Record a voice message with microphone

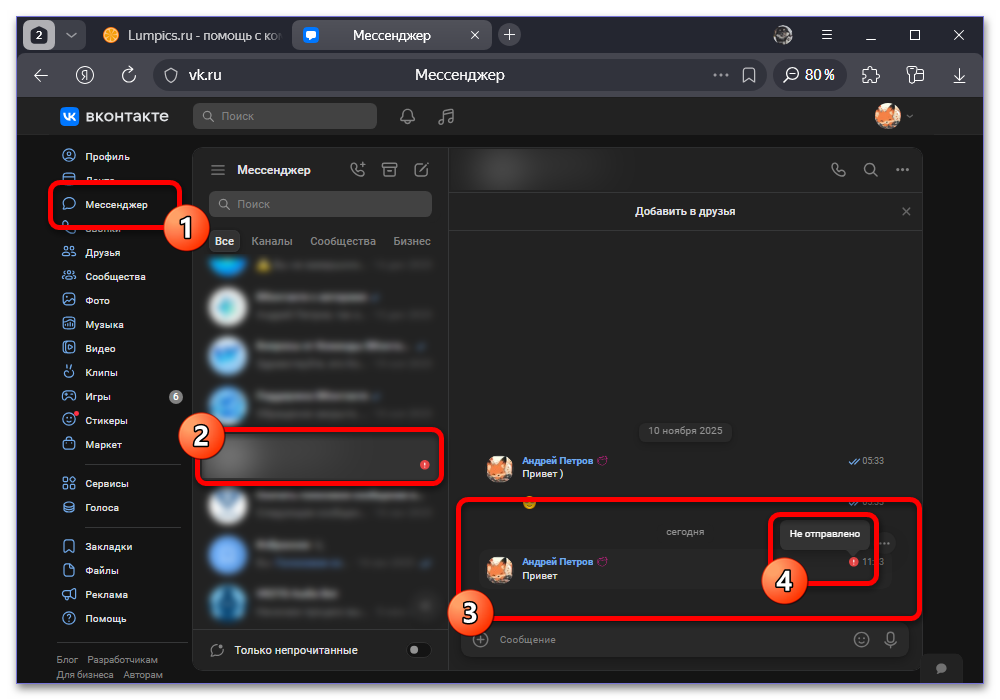point(890,639)
